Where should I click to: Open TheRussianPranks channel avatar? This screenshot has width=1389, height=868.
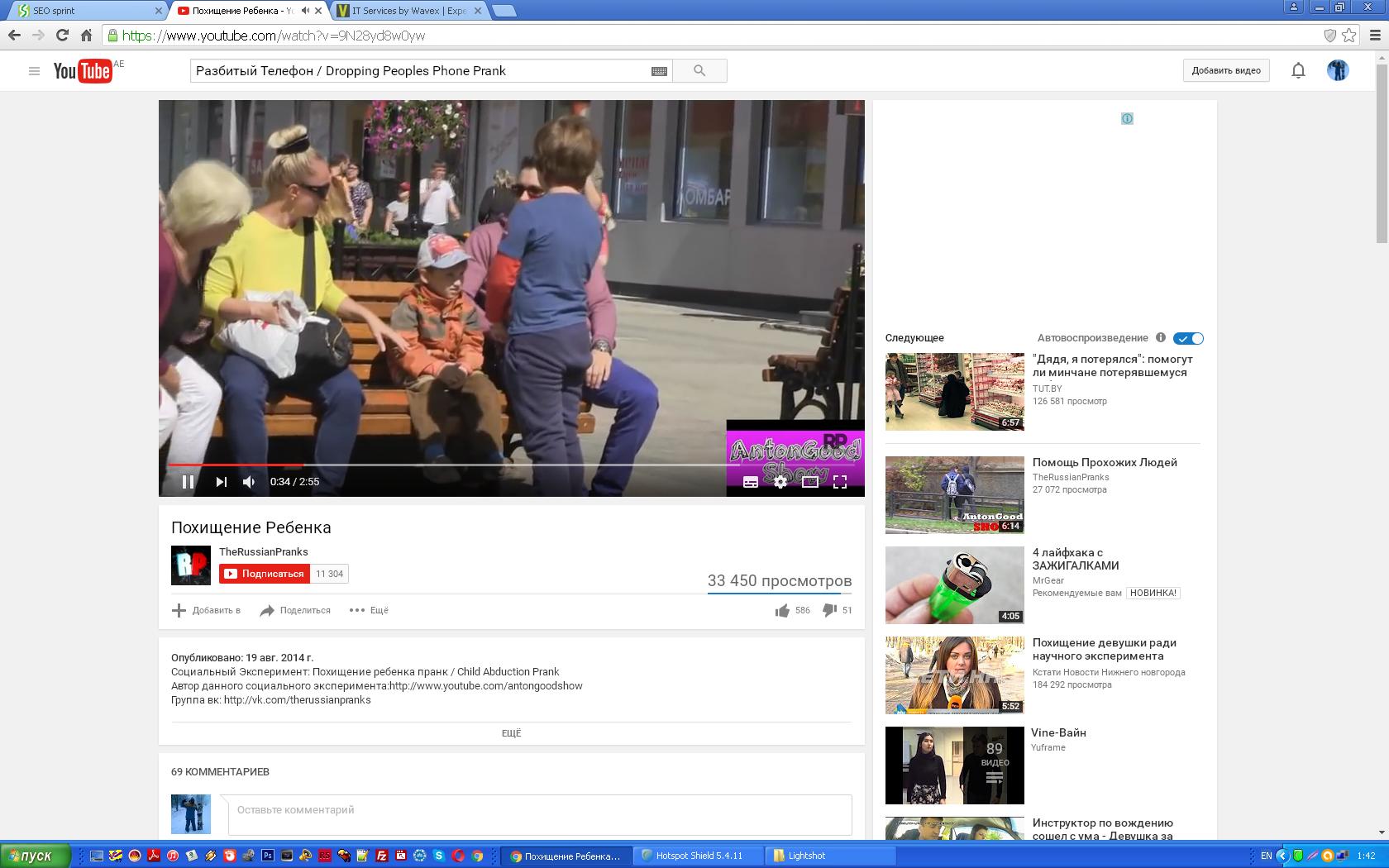tap(191, 565)
